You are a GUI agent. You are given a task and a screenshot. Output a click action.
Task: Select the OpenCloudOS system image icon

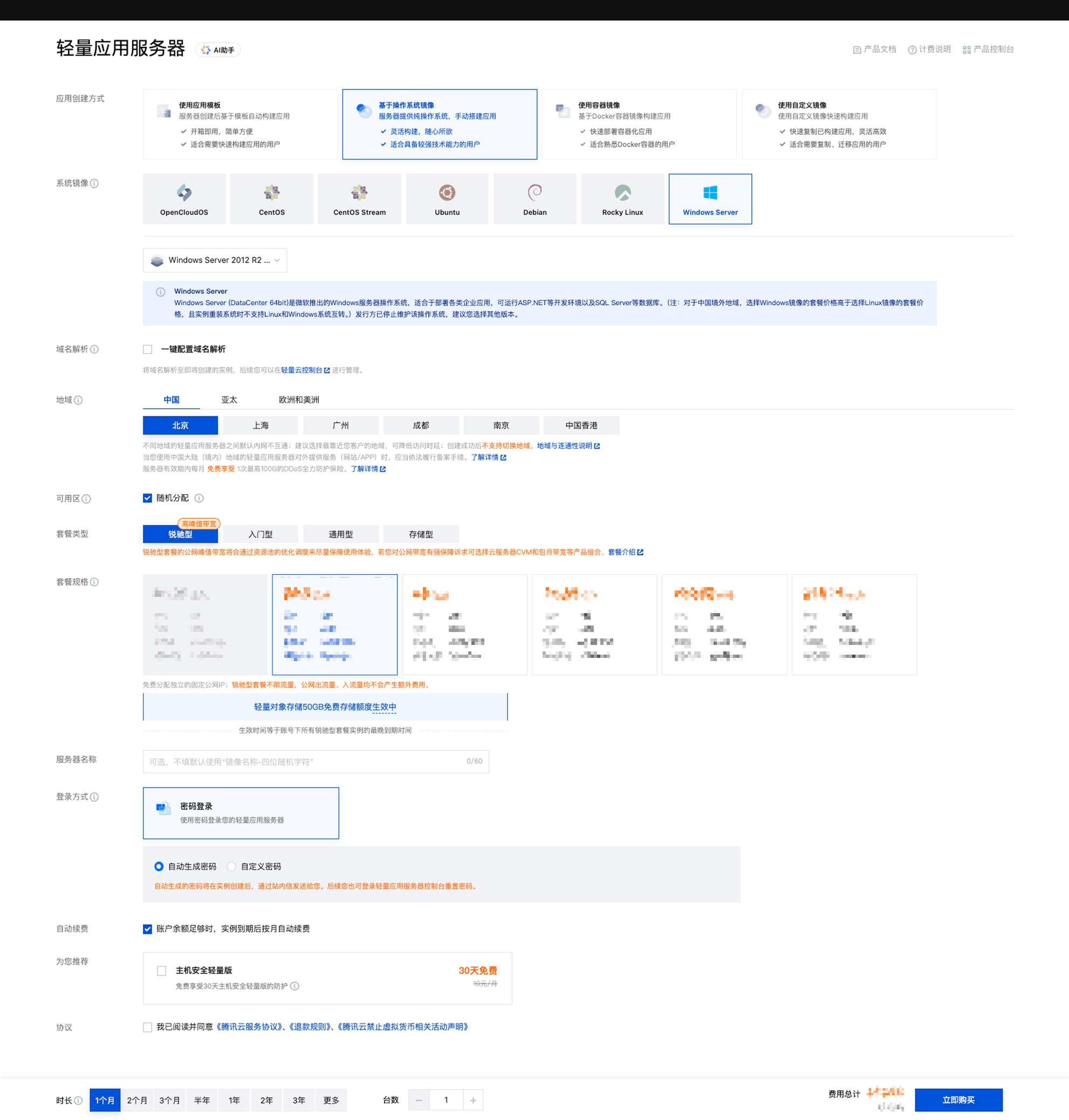pos(184,193)
